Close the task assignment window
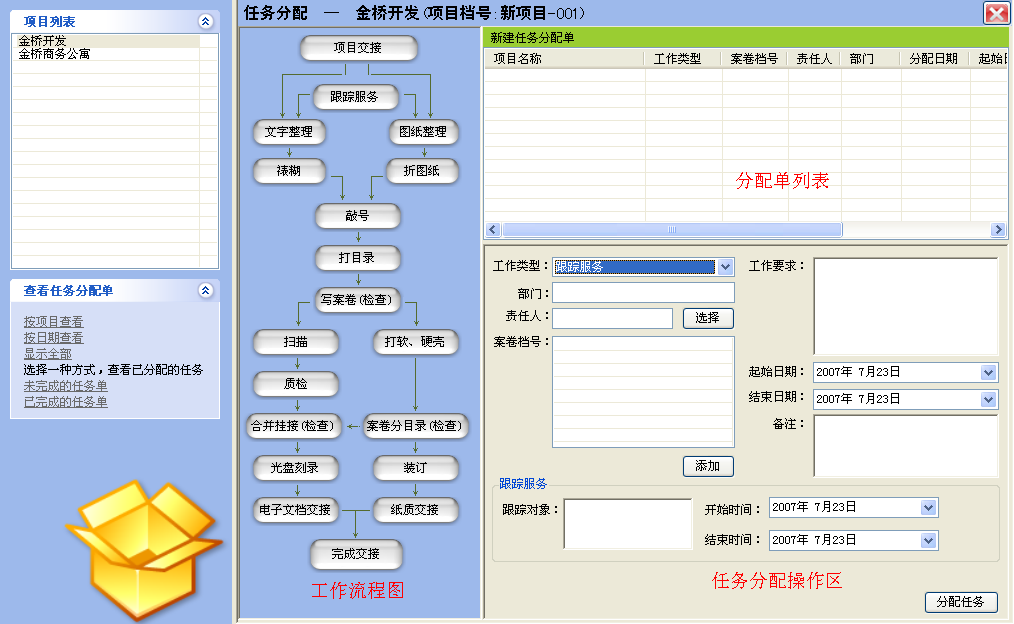1014x624 pixels. pos(996,13)
